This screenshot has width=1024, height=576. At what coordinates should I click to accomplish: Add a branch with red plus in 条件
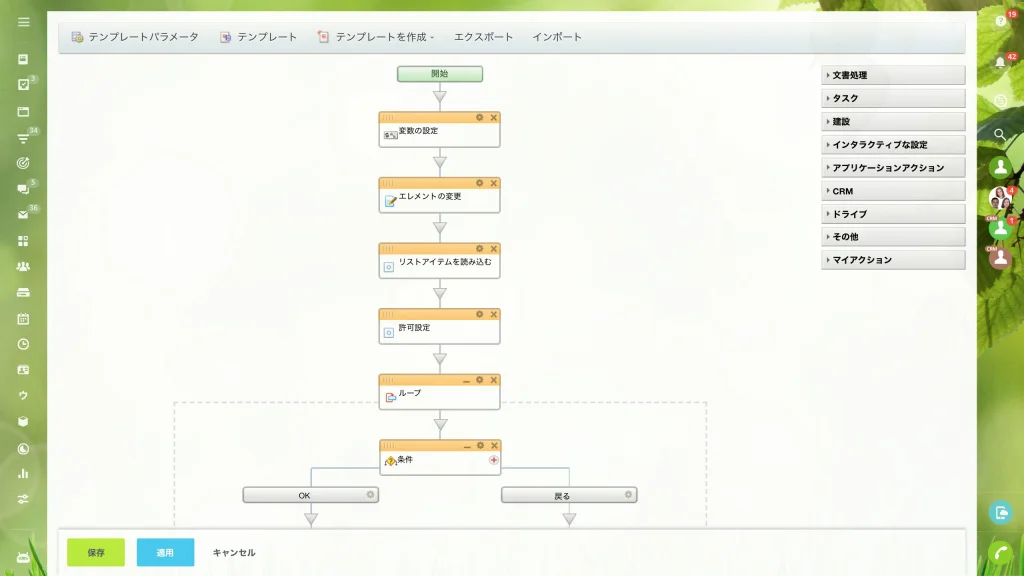[494, 460]
